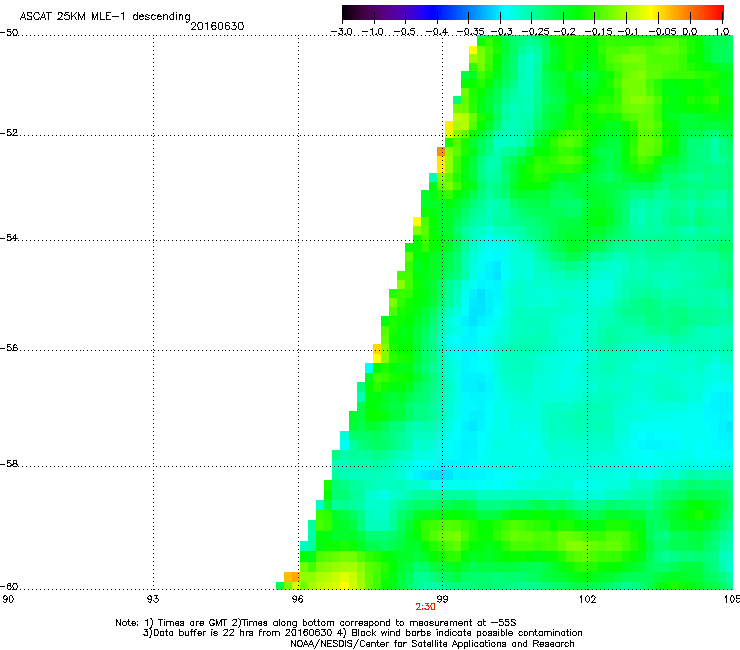Click the black end of the color scale
740x650 pixels.
click(347, 12)
